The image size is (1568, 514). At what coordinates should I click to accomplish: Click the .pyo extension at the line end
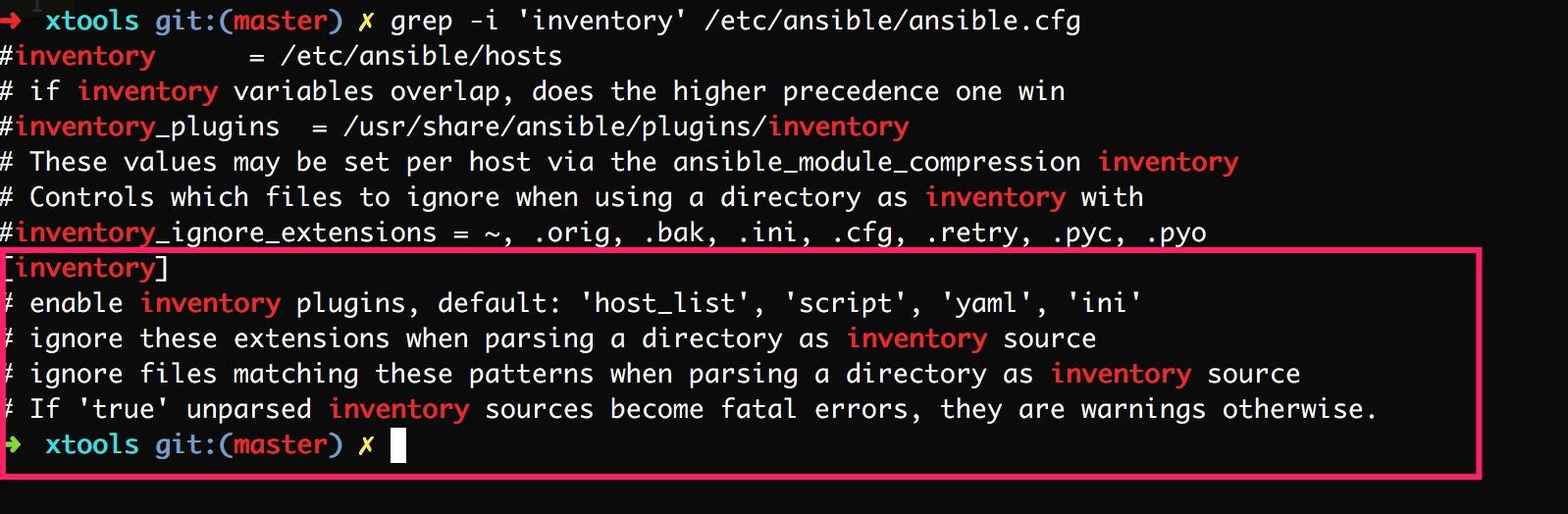pos(1176,232)
